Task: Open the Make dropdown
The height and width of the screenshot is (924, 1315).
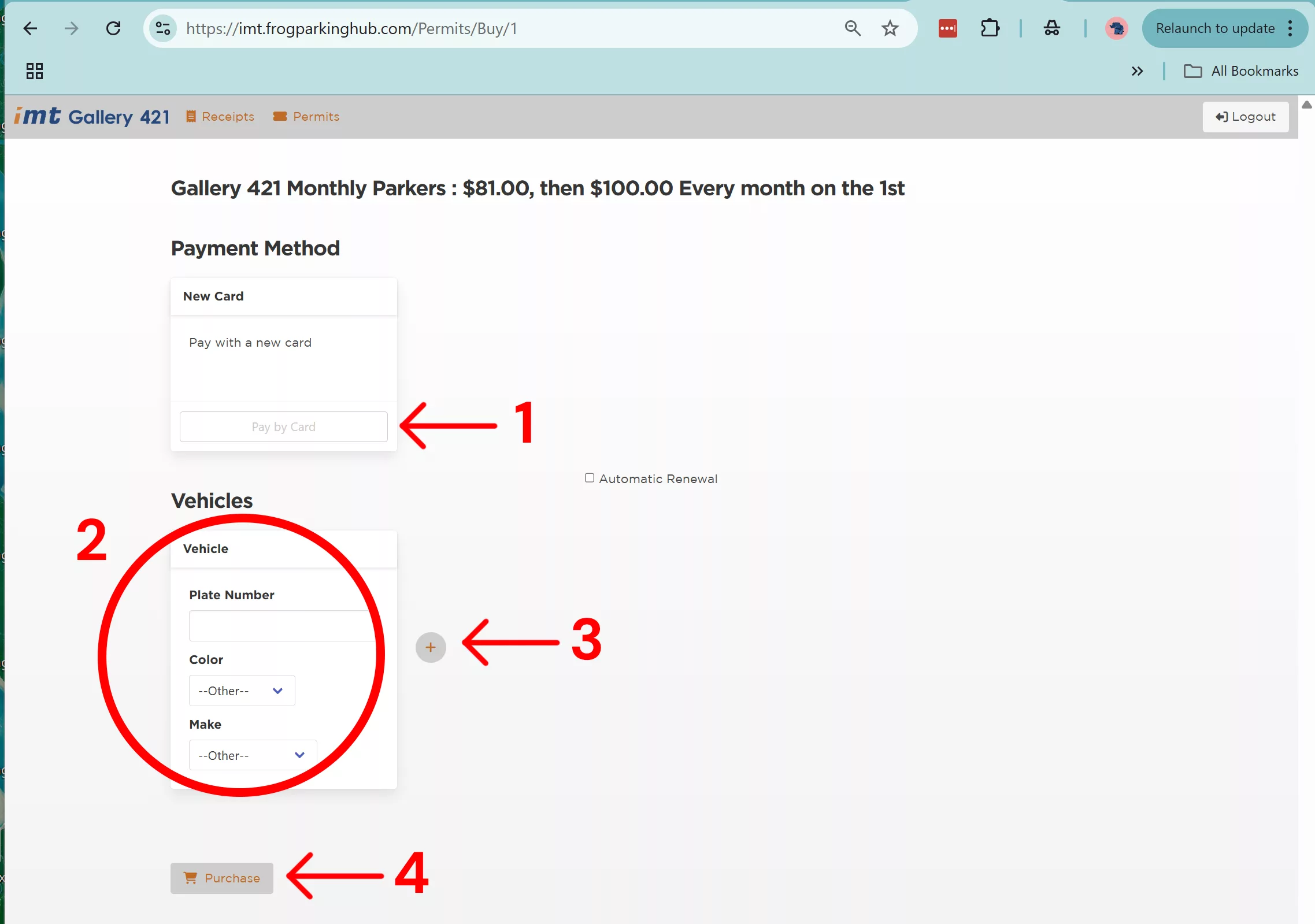Action: [253, 755]
